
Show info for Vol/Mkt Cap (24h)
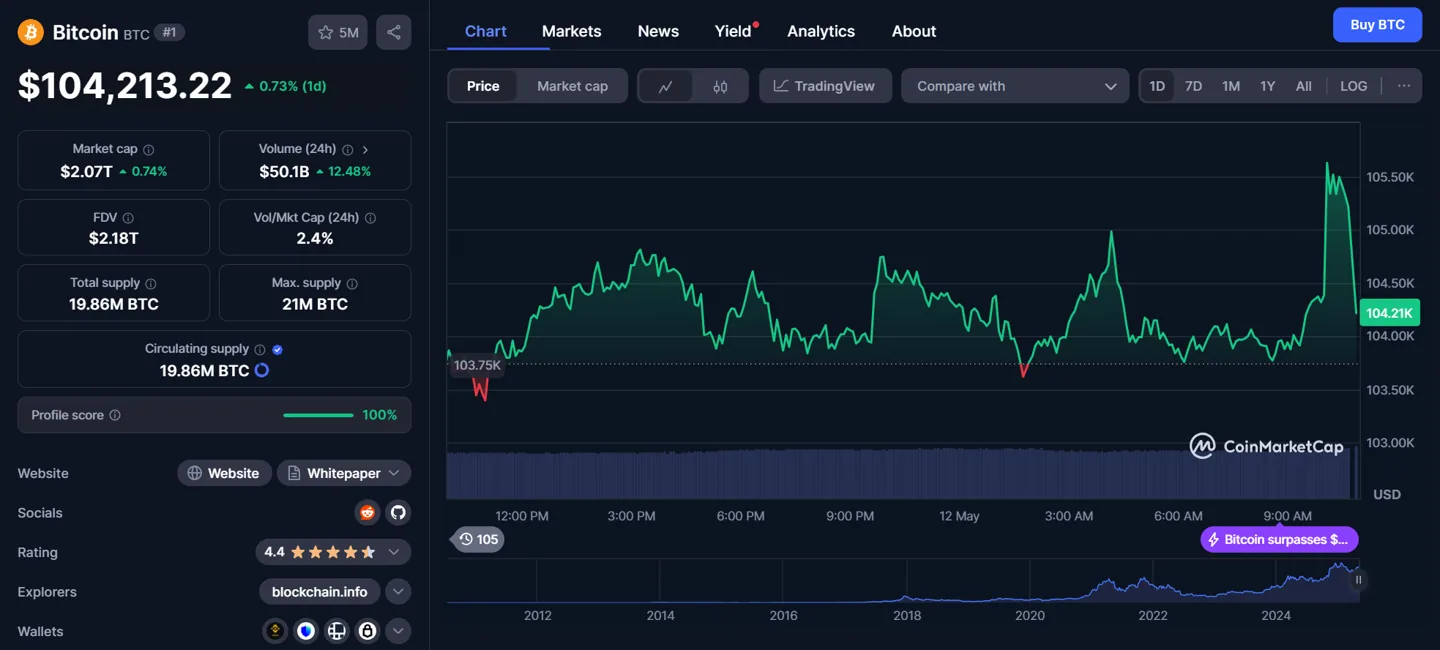click(x=370, y=217)
